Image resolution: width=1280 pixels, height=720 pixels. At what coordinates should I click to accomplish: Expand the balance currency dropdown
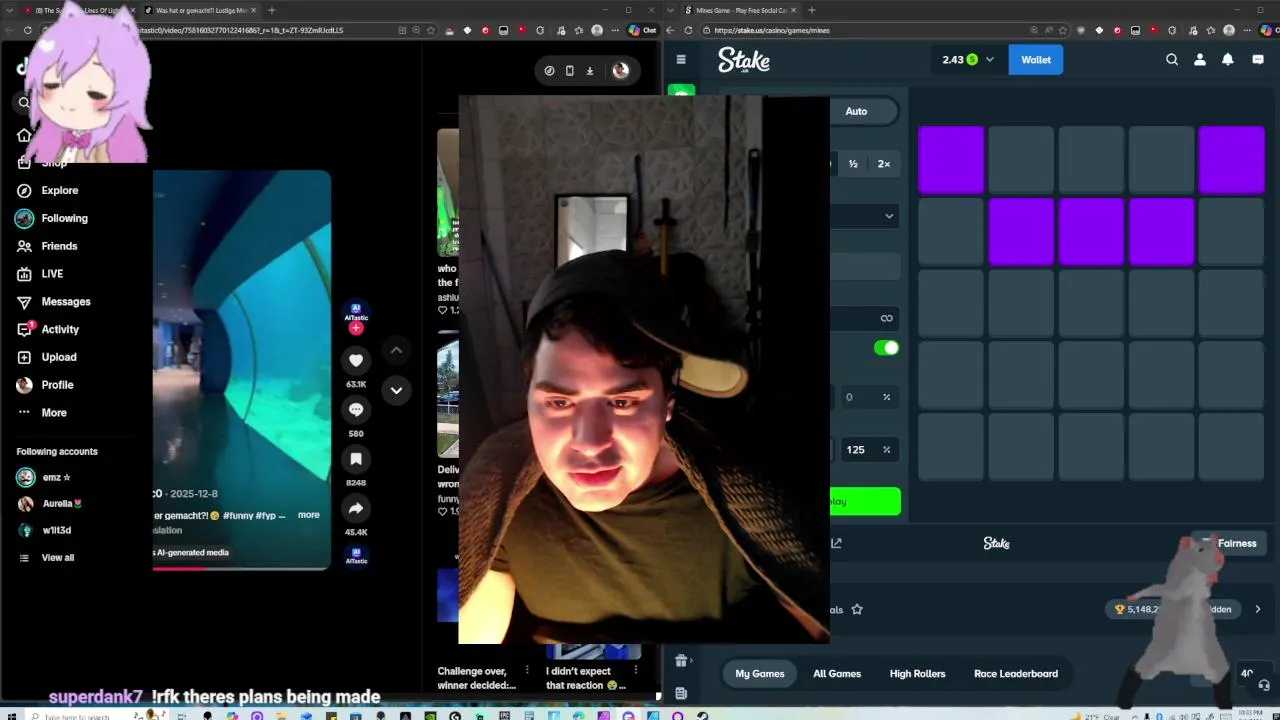click(990, 60)
